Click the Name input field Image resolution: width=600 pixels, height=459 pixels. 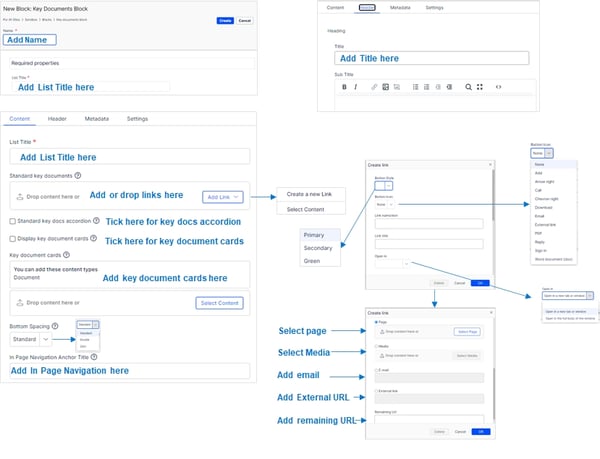[x=29, y=40]
